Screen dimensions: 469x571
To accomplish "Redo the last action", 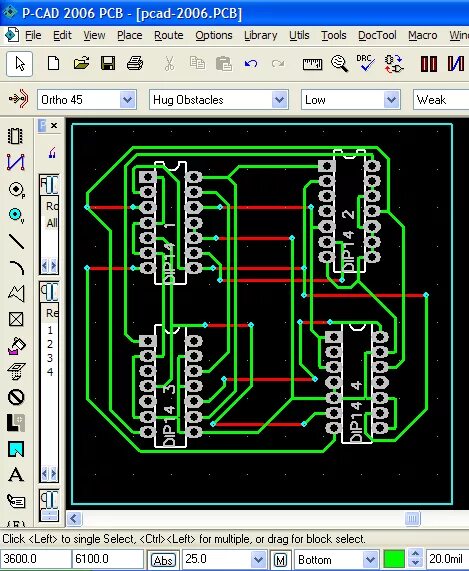I will pyautogui.click(x=278, y=64).
